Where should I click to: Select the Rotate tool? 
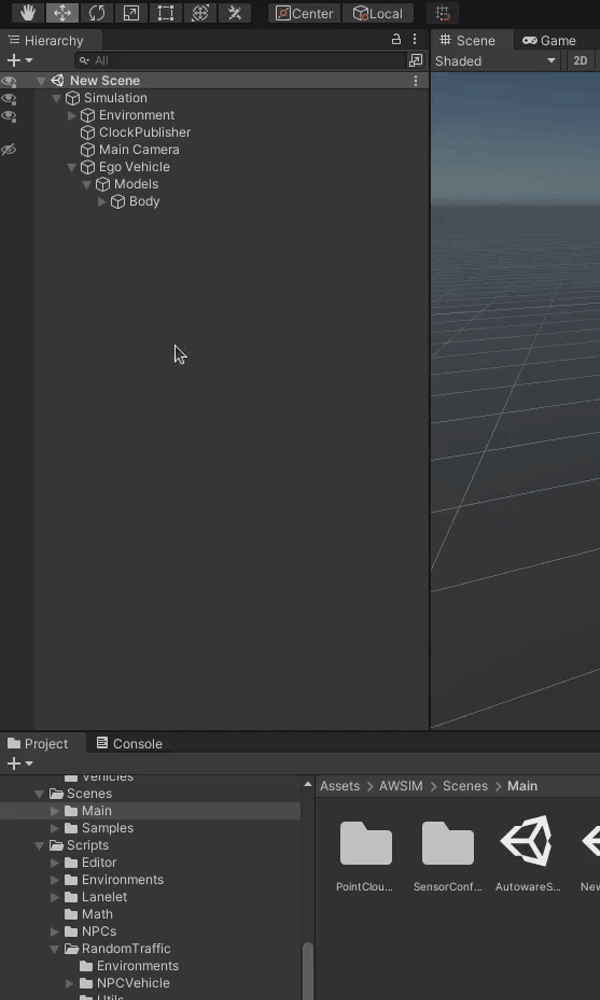coord(97,13)
